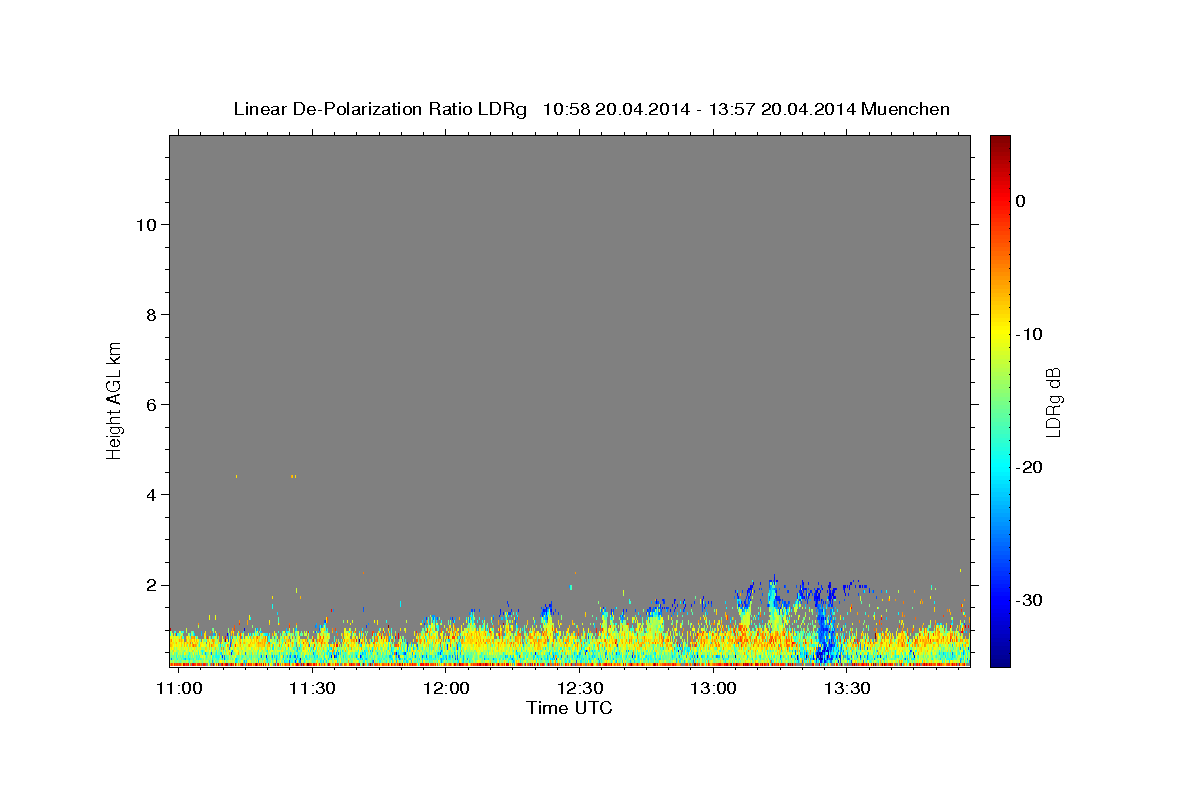Click the 11:30 time axis label
Viewport: 1200px width, 800px height.
tap(312, 689)
